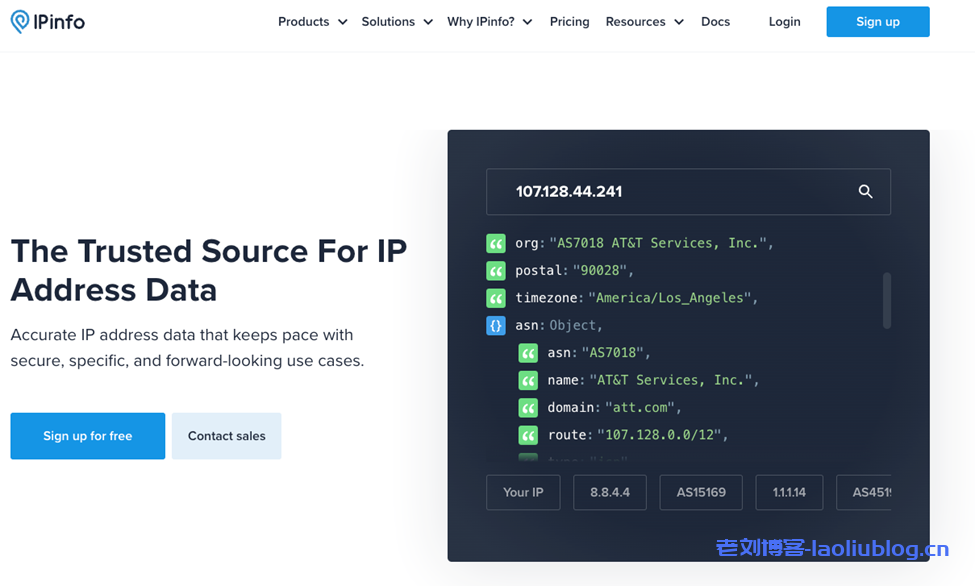
Task: Click the JSON results scrollbar
Action: (886, 300)
